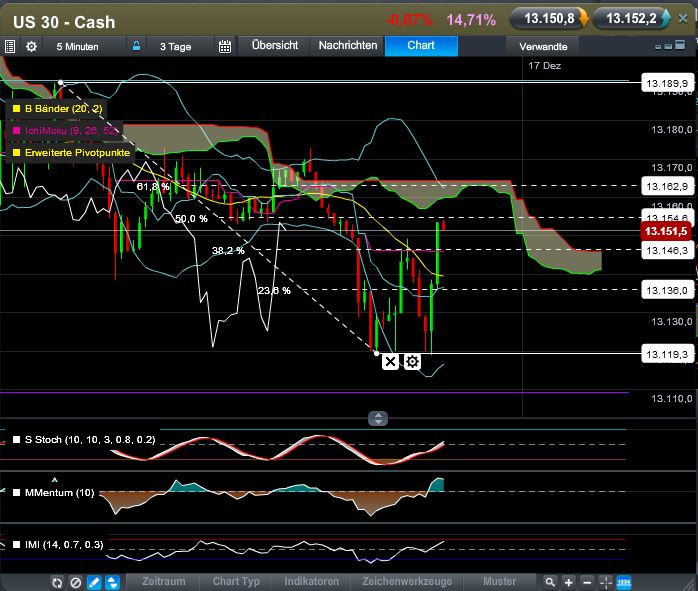Zoom in with the plus icon
Screen dimensions: 698x591
(x=568, y=582)
